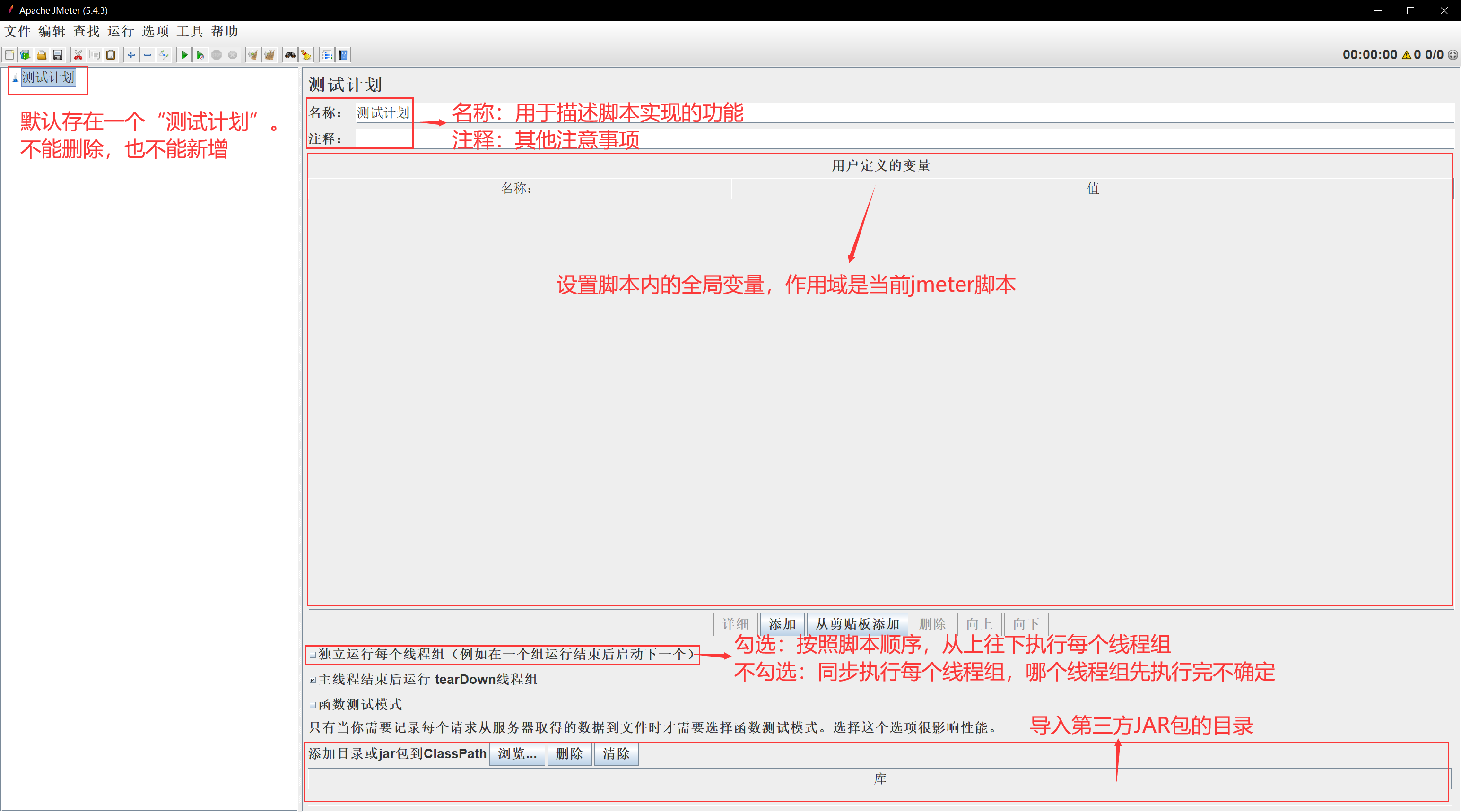
Task: Click the Toggle expand tree icon
Action: click(164, 55)
